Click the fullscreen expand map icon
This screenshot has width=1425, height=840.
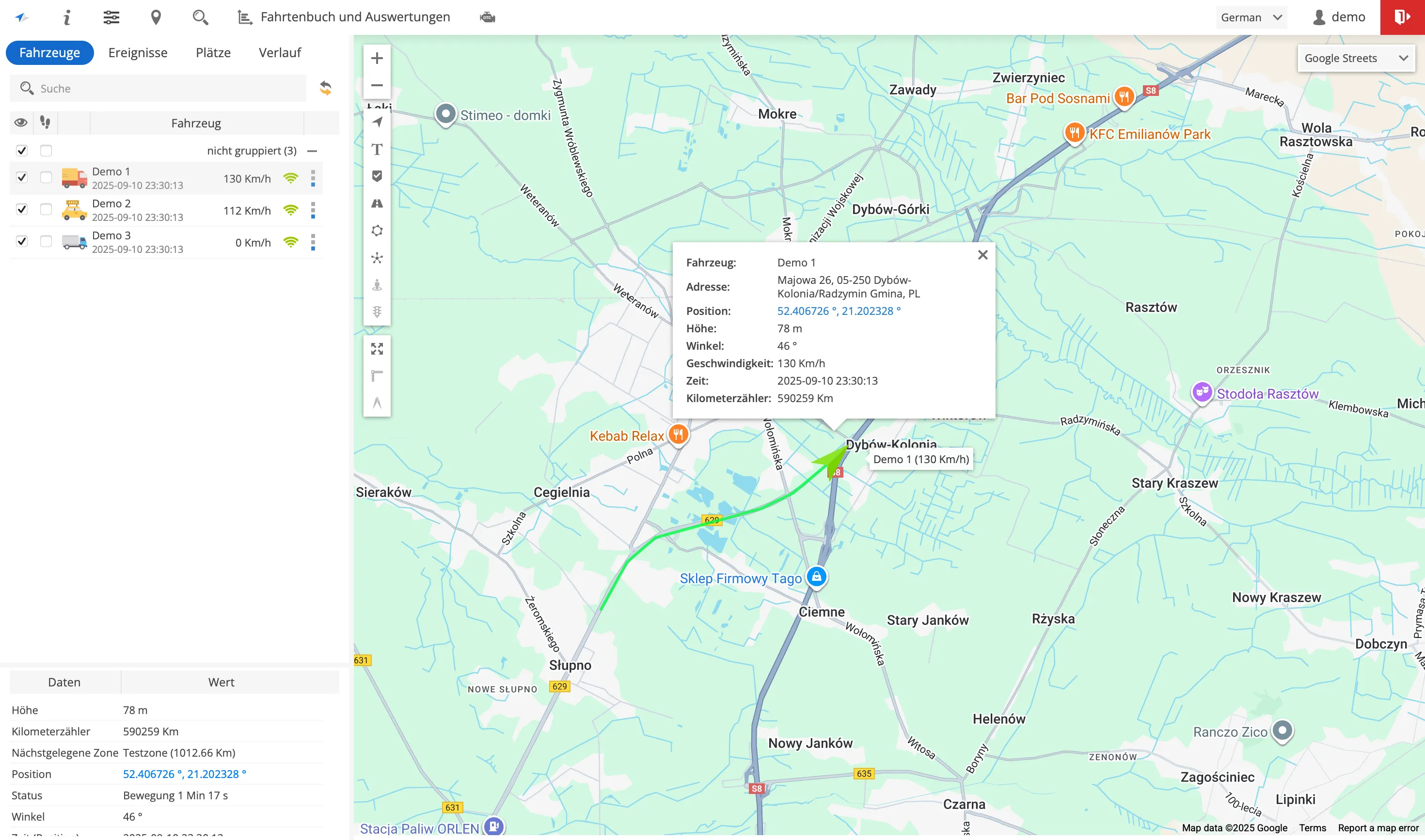click(377, 349)
